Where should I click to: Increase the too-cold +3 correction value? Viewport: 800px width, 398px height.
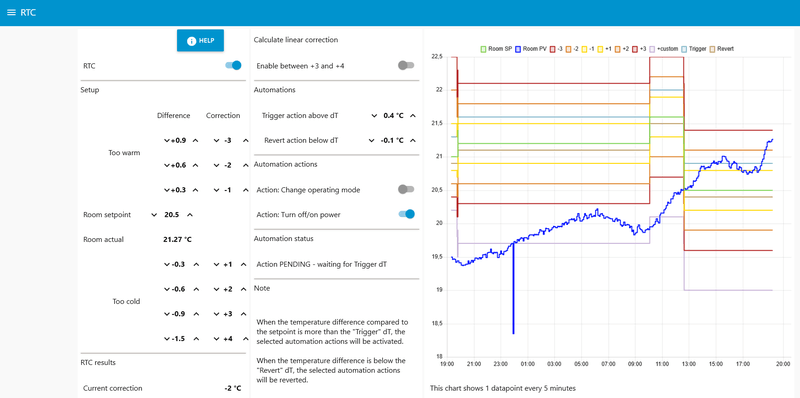[x=243, y=314]
